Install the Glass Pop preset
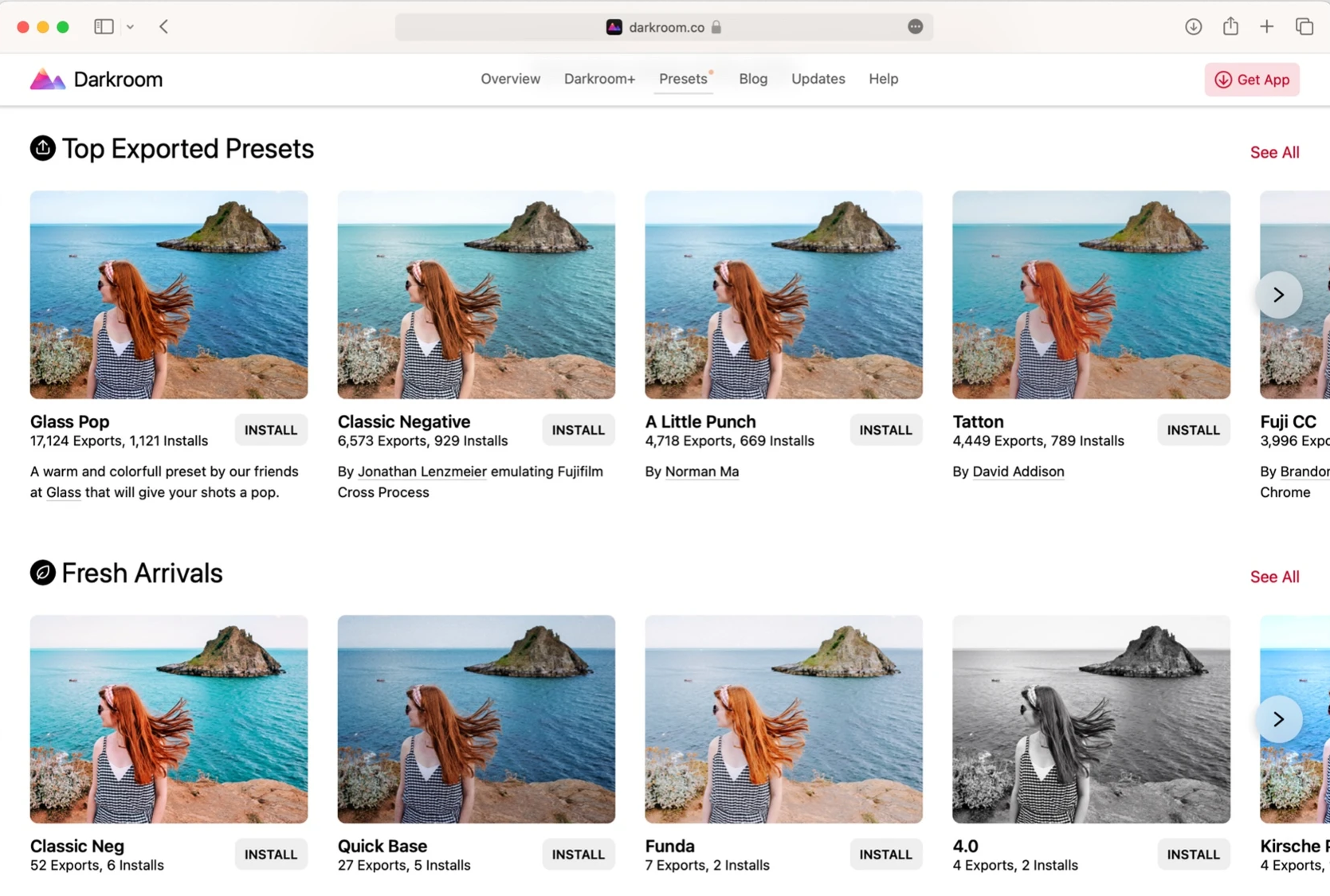Screen dimensions: 1330x896 pos(271,430)
